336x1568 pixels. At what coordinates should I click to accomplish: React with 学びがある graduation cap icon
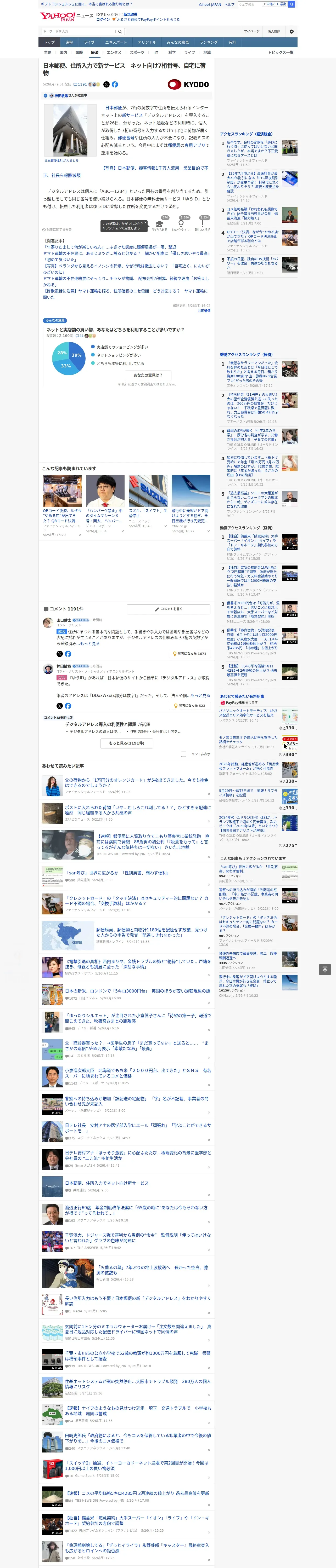160,224
